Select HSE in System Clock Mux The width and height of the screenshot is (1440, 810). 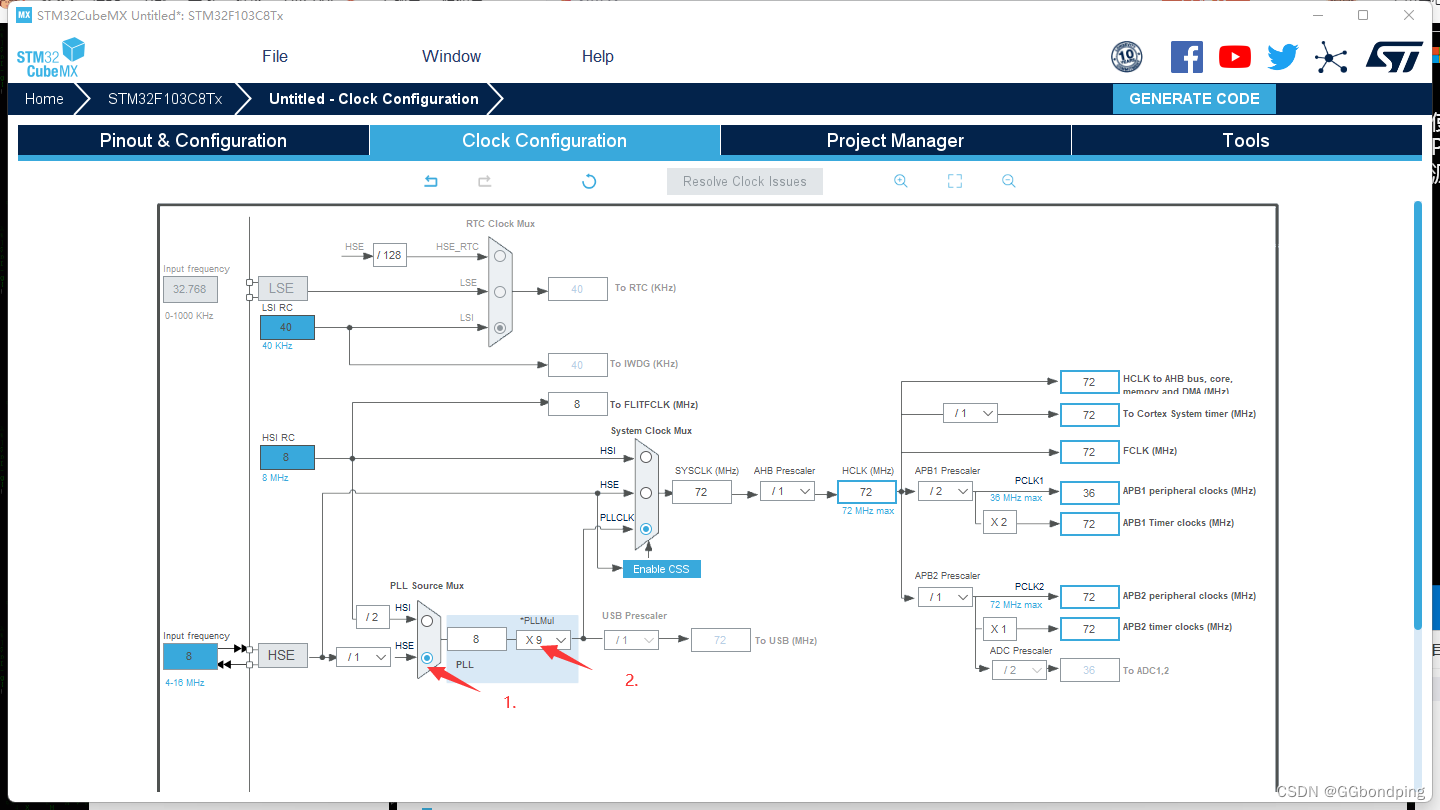click(x=646, y=493)
